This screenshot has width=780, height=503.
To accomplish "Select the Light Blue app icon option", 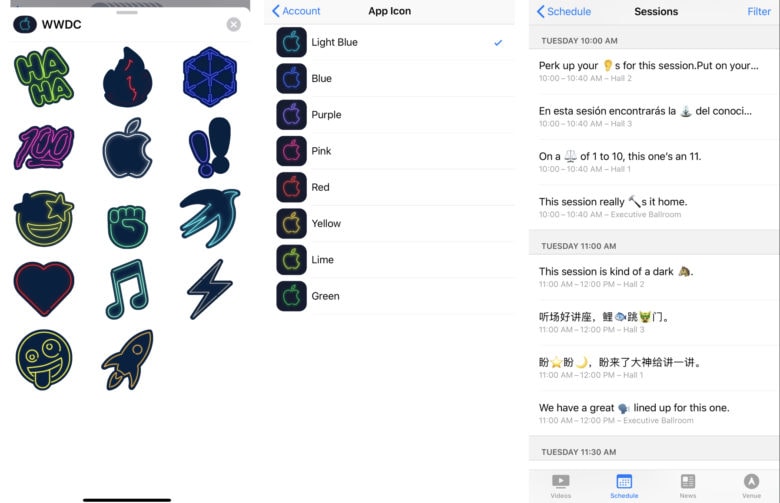I will pyautogui.click(x=390, y=43).
